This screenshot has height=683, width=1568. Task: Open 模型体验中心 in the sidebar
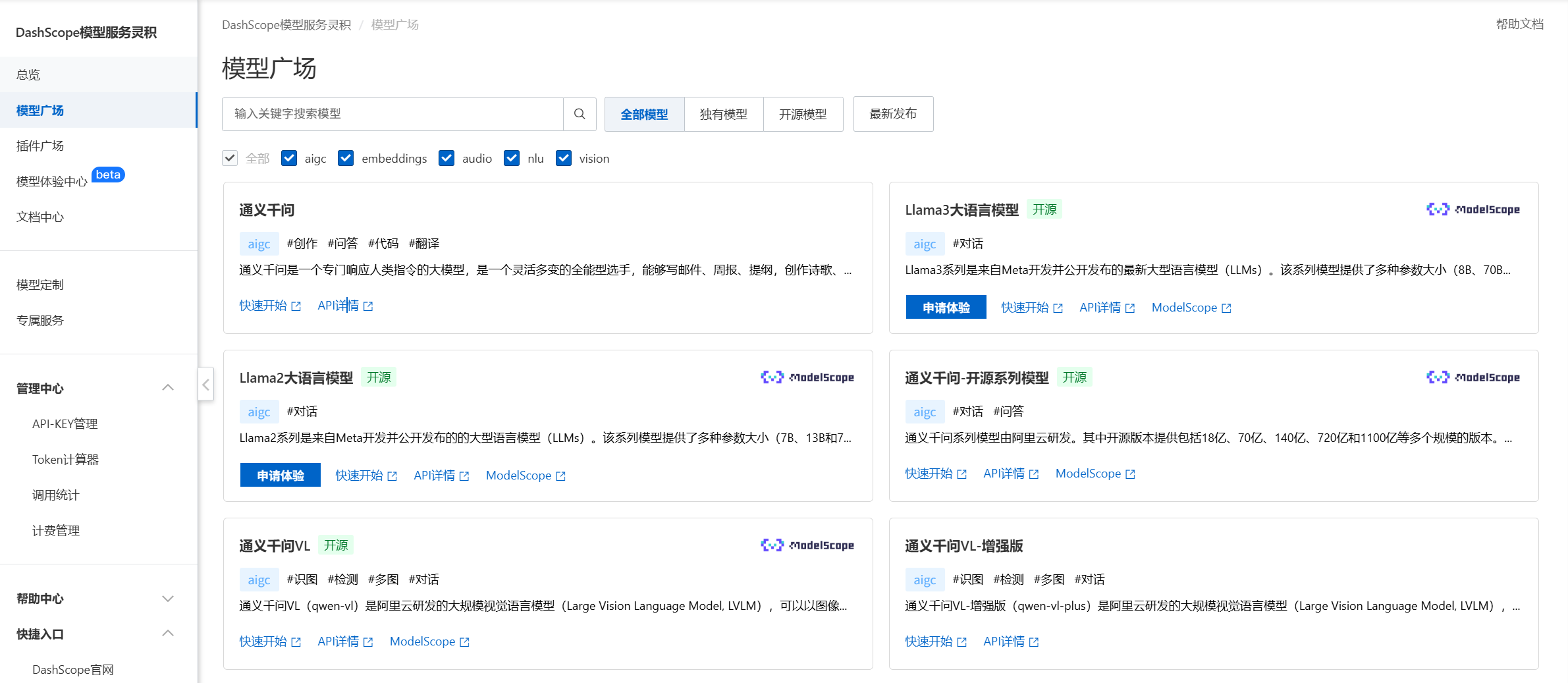(x=52, y=181)
